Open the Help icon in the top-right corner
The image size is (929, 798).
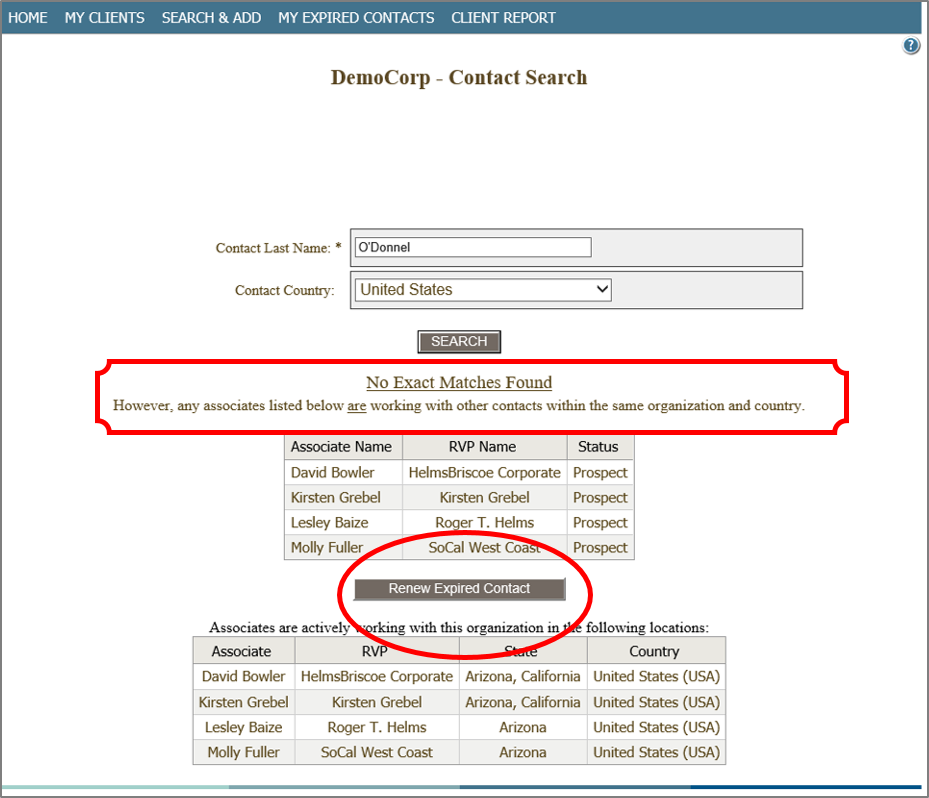coord(910,45)
